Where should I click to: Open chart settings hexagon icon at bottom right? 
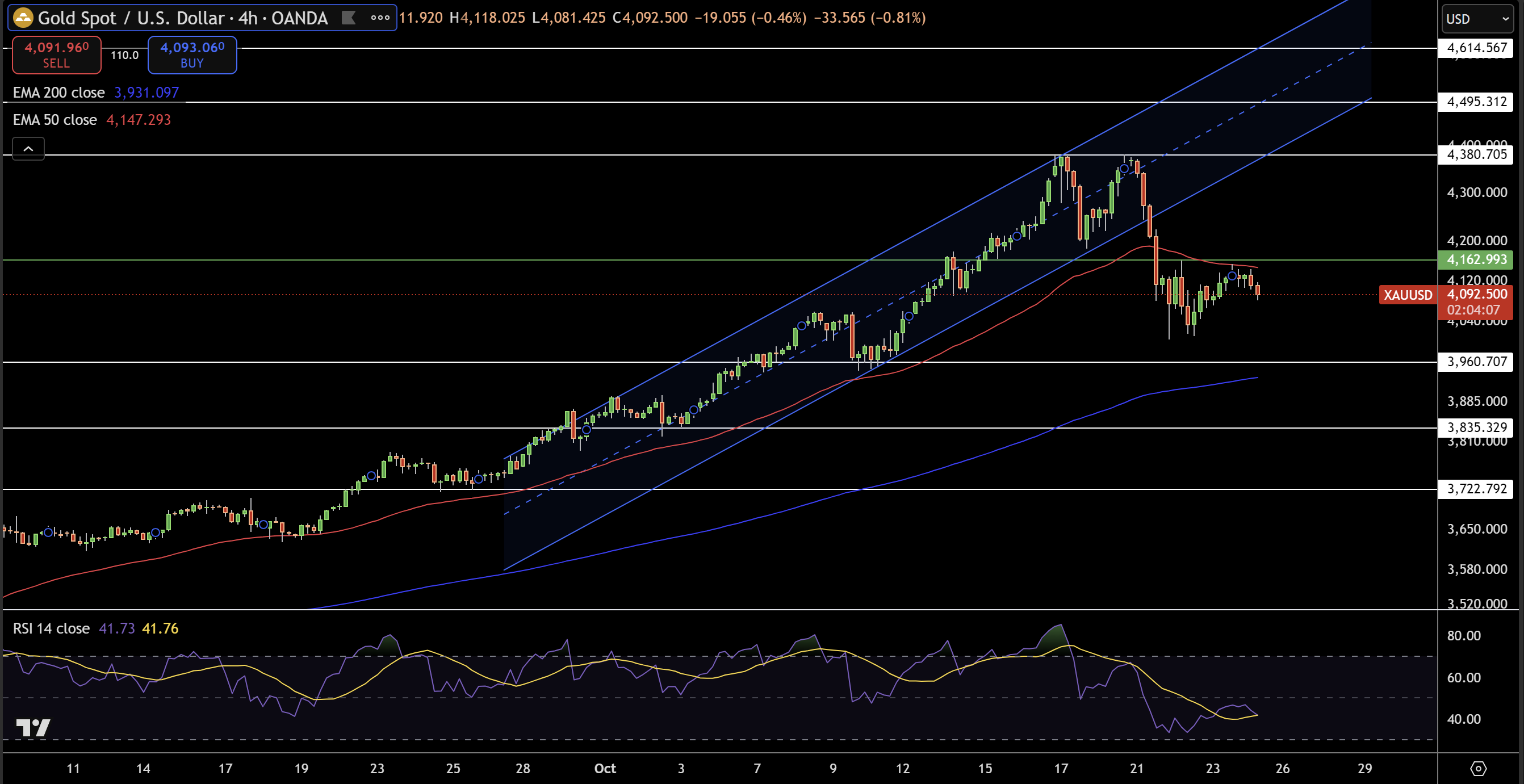click(1478, 768)
